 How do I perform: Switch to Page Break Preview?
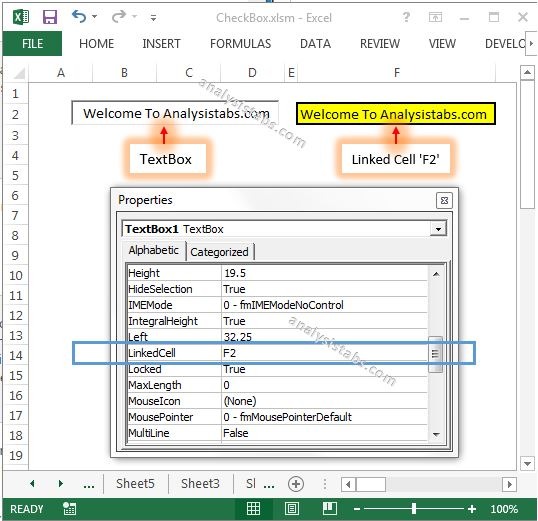click(330, 508)
